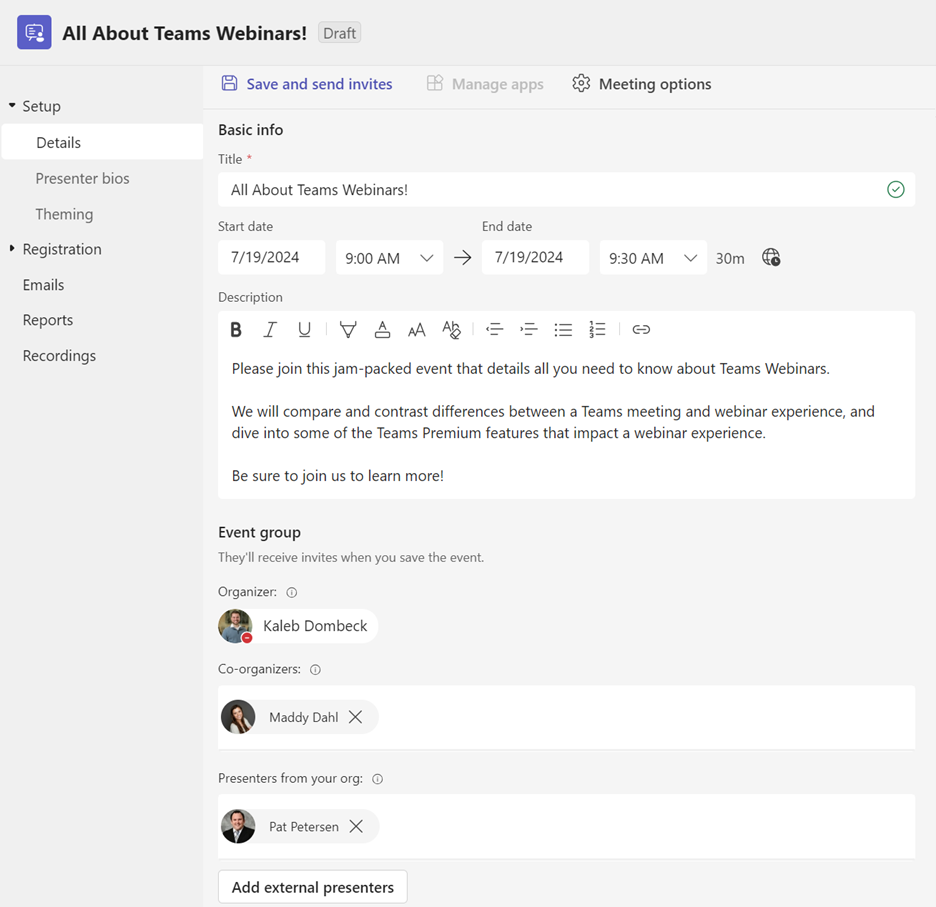Collapse the Setup section in the sidebar
Viewport: 936px width, 907px height.
coord(11,105)
